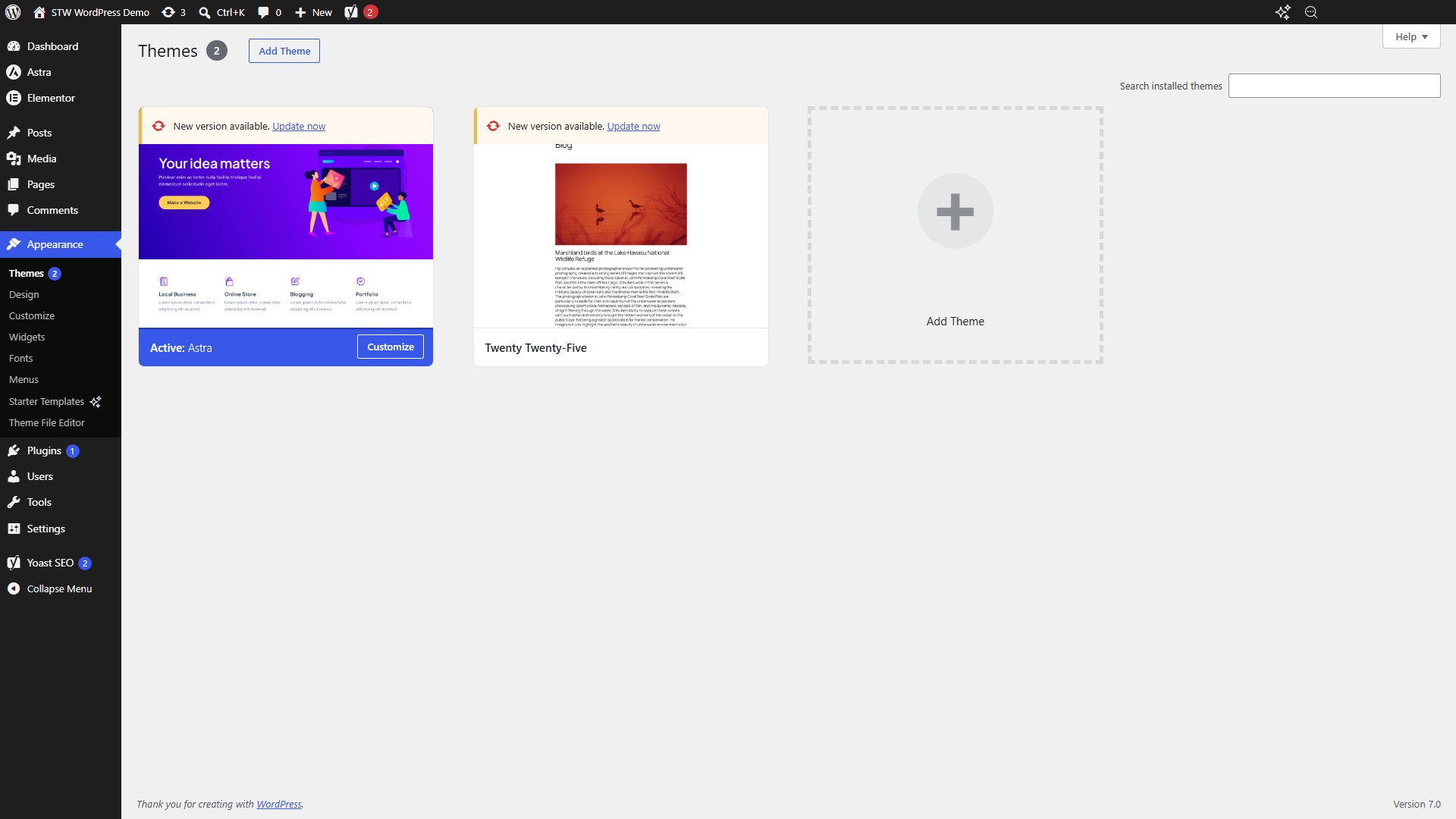
Task: Click the Yoast SEO notification badge showing 2
Action: click(x=85, y=563)
